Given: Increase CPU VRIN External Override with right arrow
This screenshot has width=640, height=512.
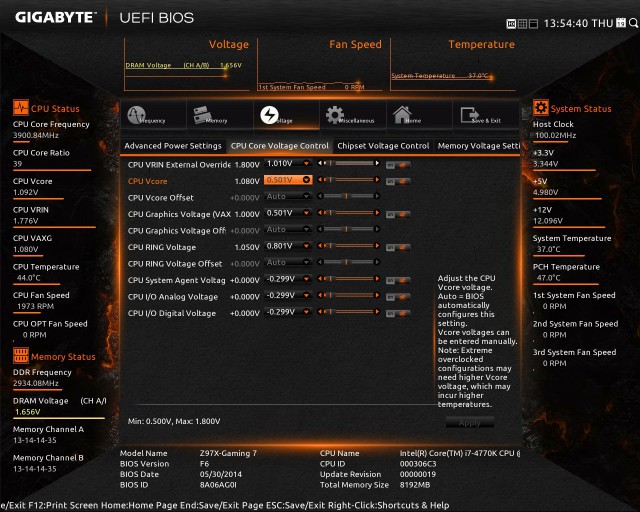Looking at the screenshot, I should (x=377, y=163).
